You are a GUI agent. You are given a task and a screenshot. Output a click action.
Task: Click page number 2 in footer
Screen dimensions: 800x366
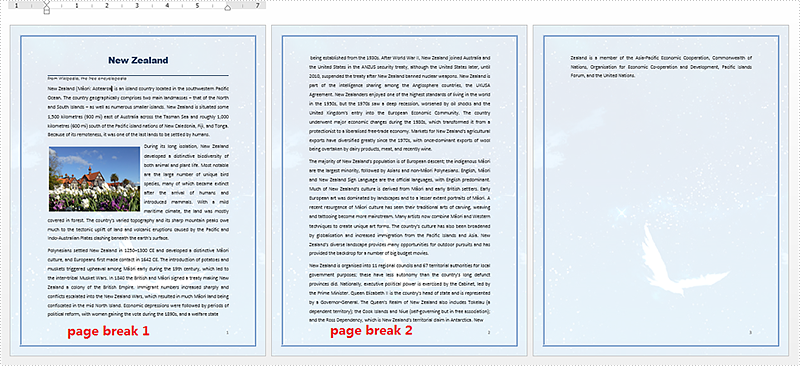(x=488, y=332)
